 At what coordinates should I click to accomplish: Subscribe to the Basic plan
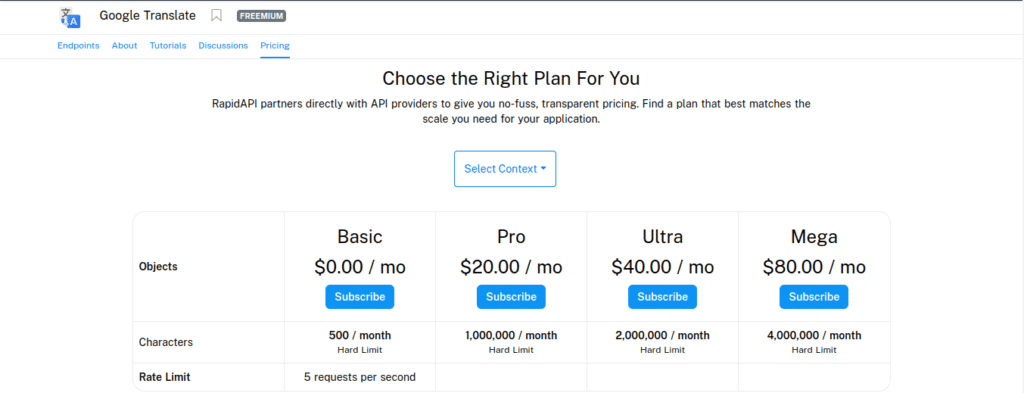(x=360, y=296)
